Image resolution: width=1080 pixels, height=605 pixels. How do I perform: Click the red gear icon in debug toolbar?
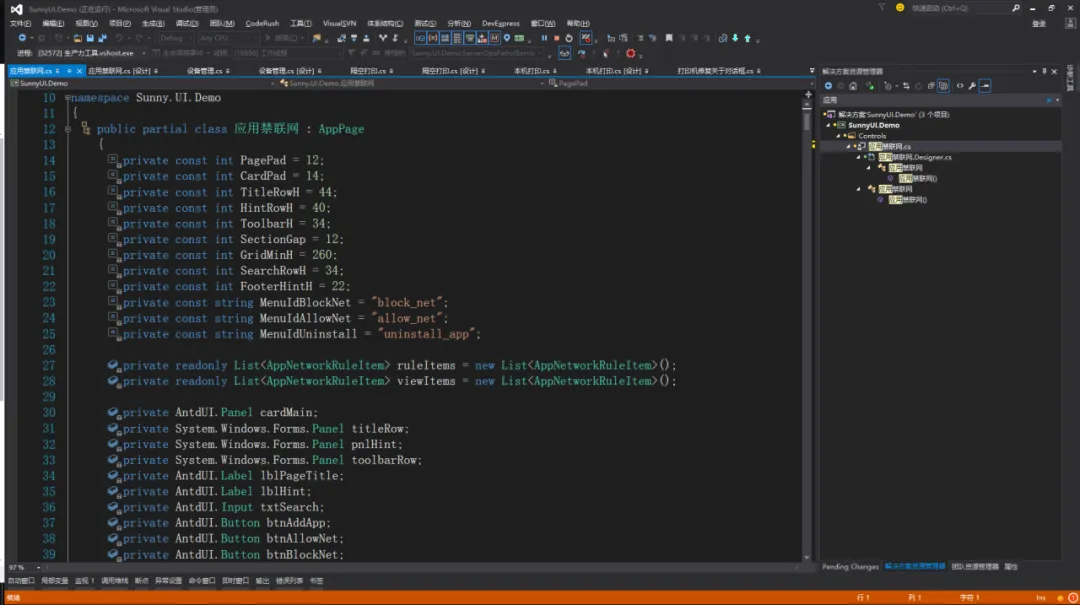630,53
